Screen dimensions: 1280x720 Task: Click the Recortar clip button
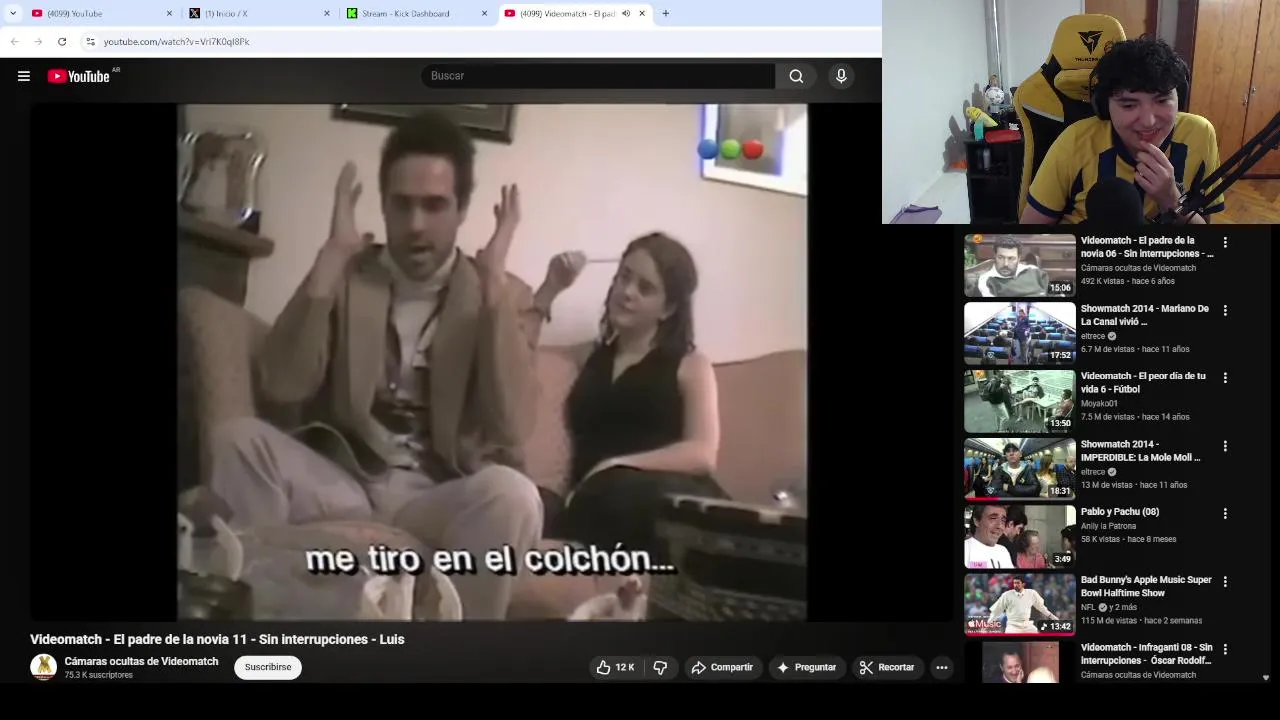point(887,667)
